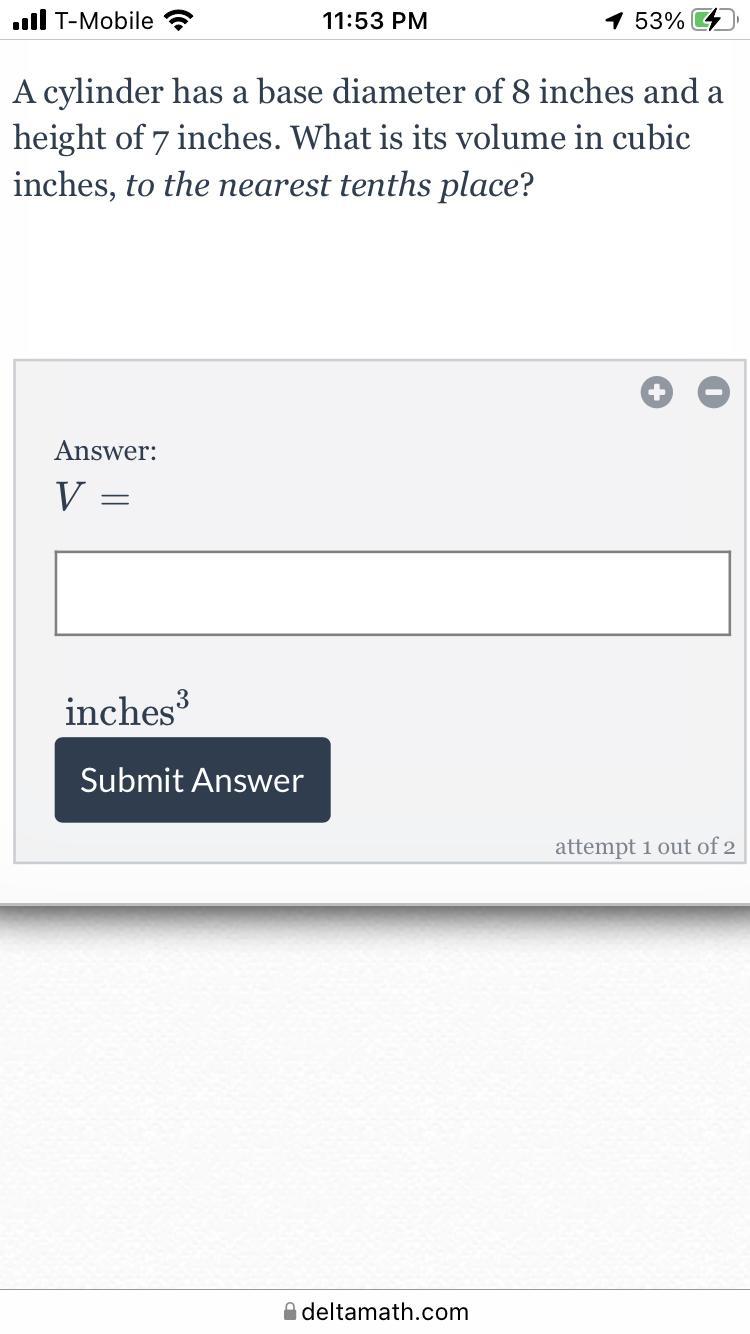Click the plus icon to enlarge text
The width and height of the screenshot is (750, 1334).
coord(656,393)
